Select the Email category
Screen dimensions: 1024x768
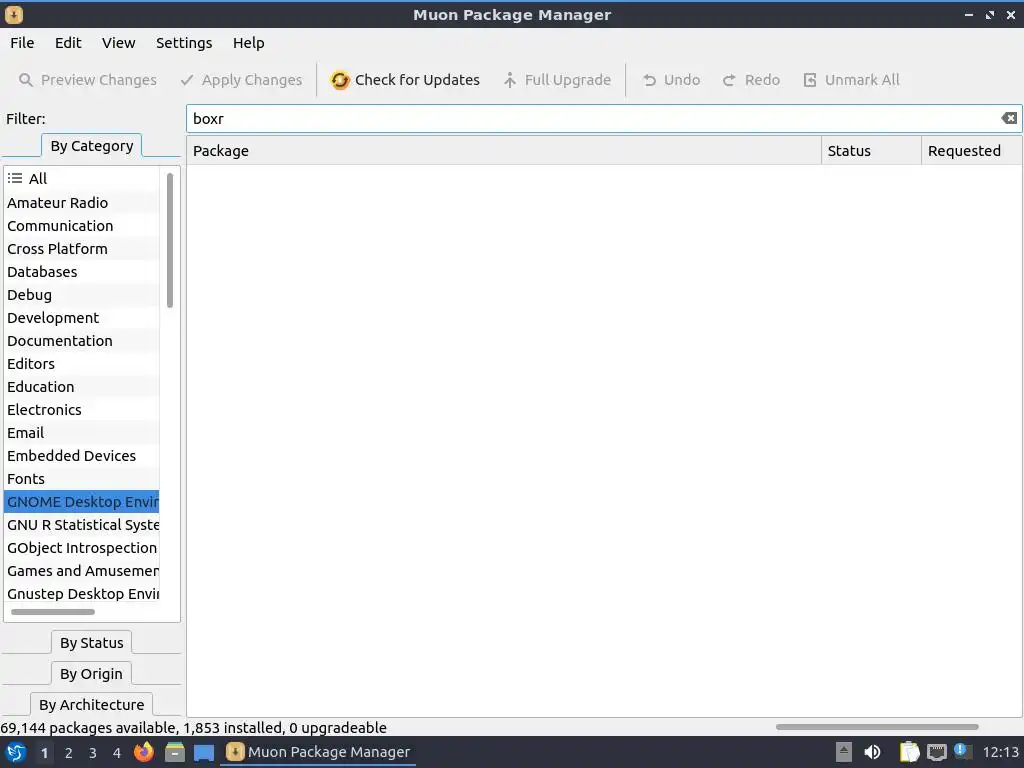coord(82,433)
